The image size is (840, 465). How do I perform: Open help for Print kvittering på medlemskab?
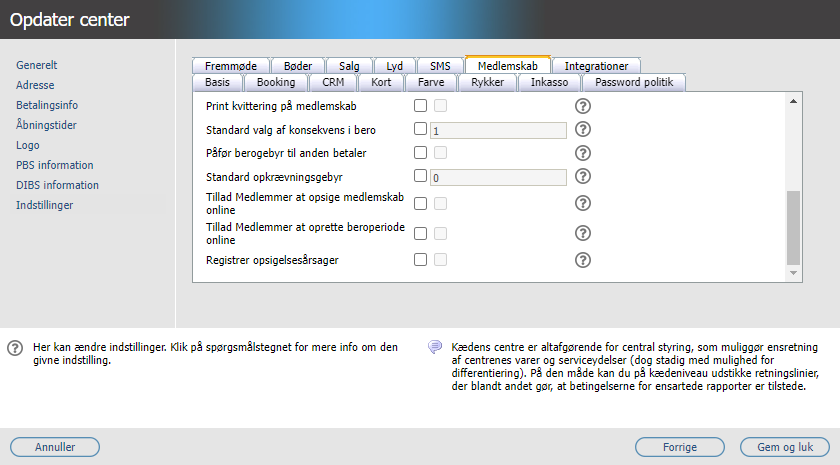pyautogui.click(x=583, y=106)
